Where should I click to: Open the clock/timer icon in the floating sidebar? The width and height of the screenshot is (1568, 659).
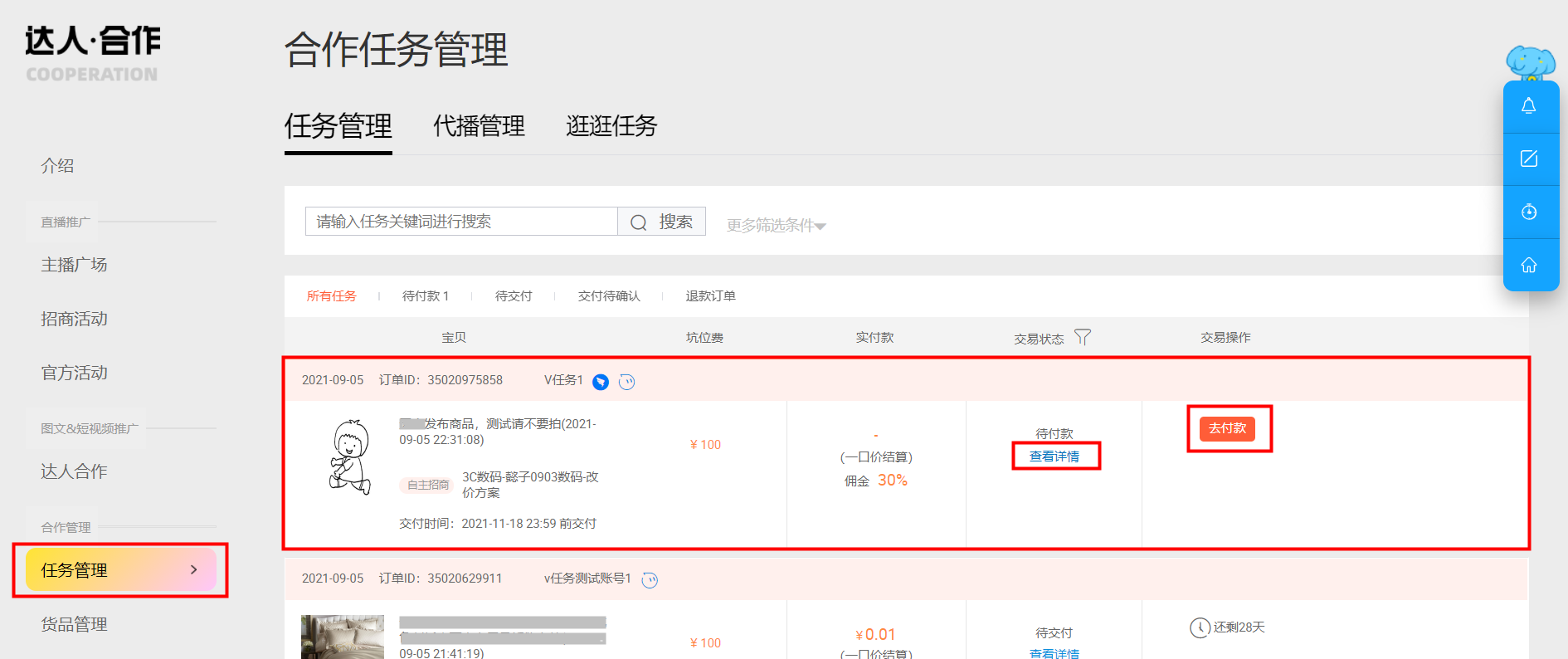point(1529,212)
